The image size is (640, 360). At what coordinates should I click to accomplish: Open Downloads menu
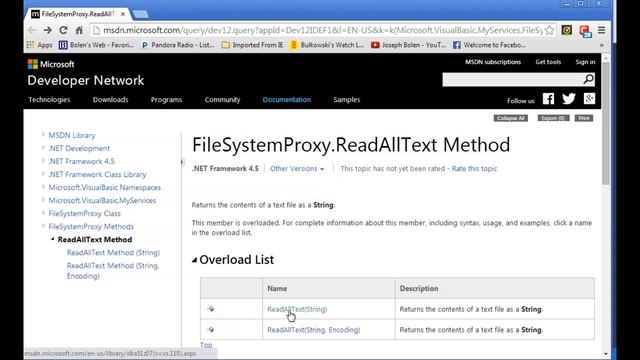click(x=110, y=100)
